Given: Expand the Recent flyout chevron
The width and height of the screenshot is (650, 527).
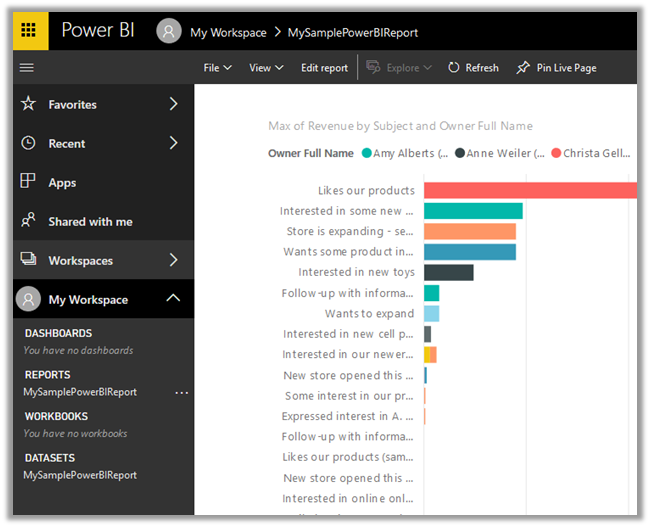Looking at the screenshot, I should pyautogui.click(x=173, y=143).
